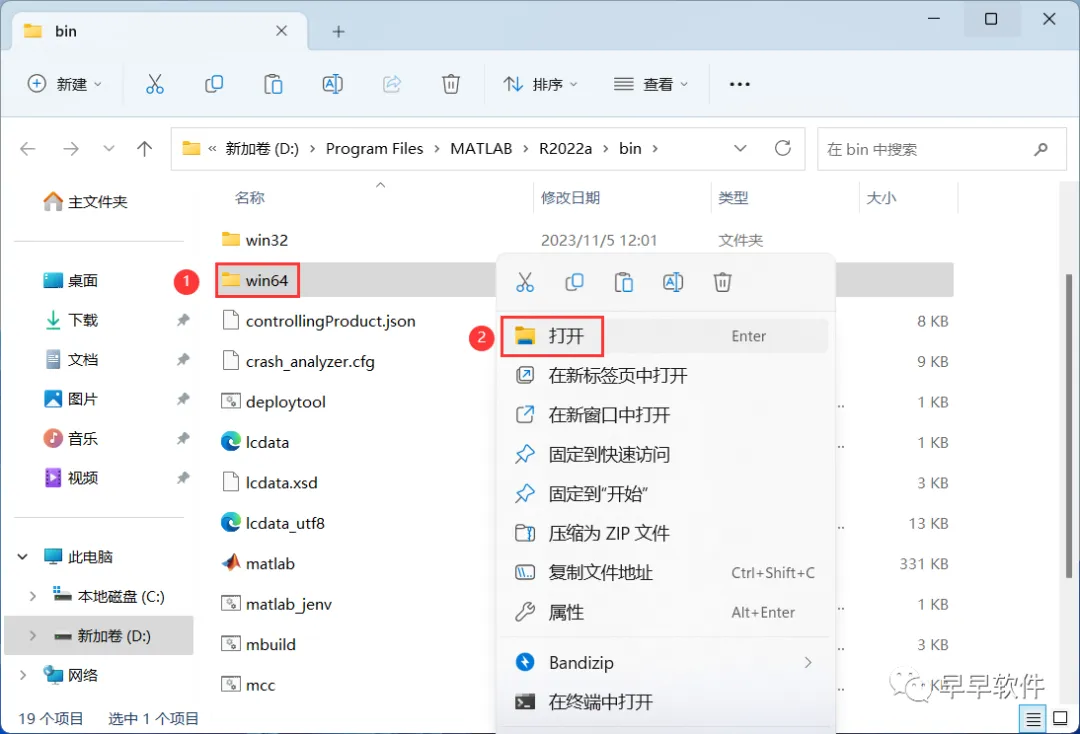Screen dimensions: 1080x734
Task: Click the vertical scrollbar of the file list
Action: tap(1068, 426)
